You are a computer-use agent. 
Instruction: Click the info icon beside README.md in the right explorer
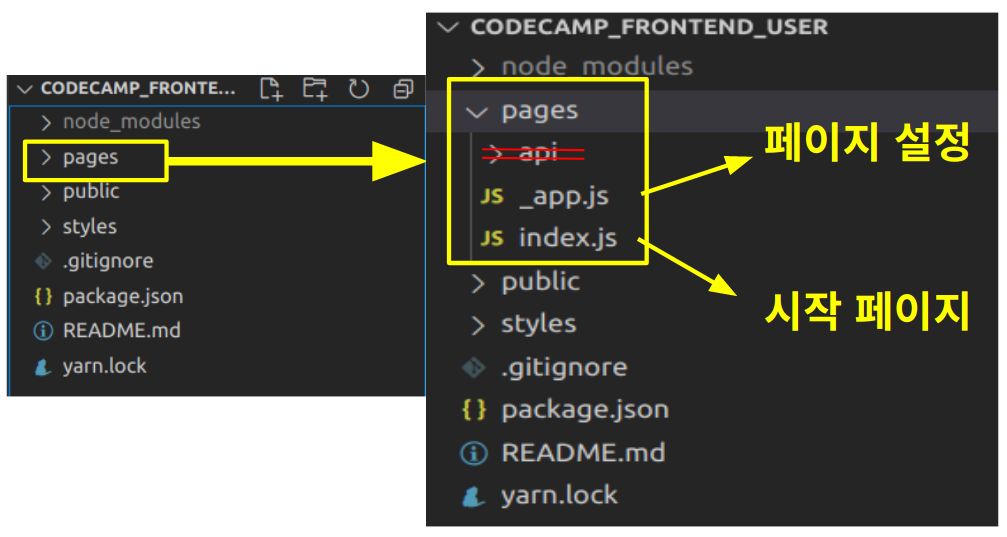tap(474, 453)
